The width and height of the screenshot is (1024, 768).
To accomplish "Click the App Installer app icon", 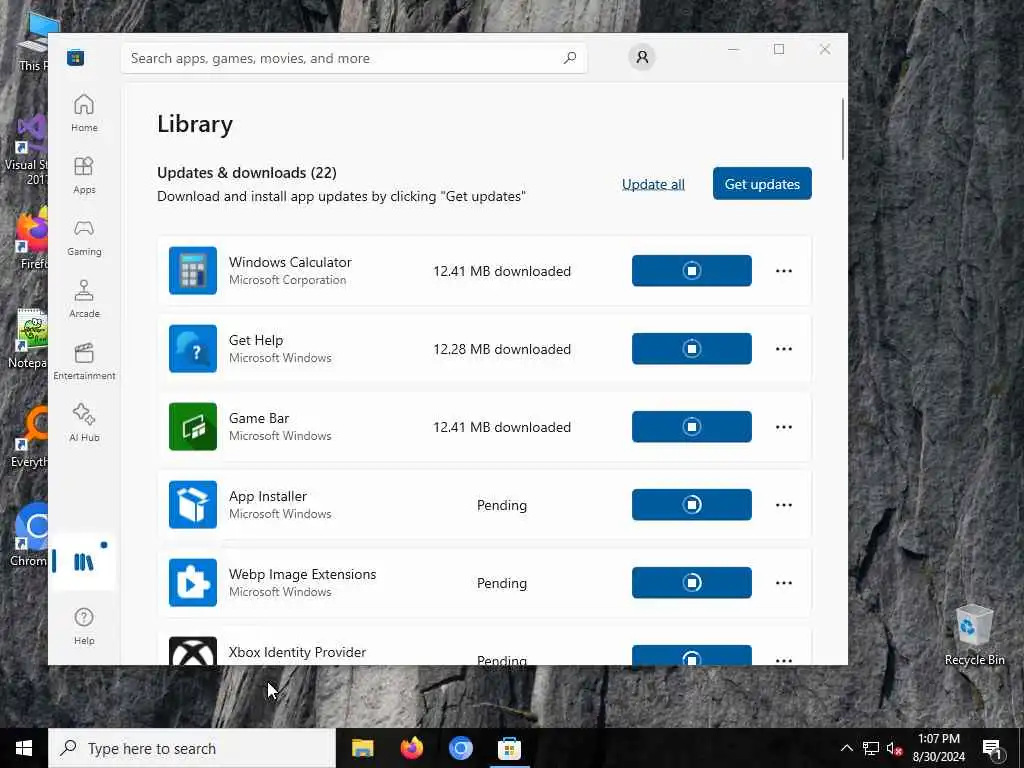I will (193, 504).
